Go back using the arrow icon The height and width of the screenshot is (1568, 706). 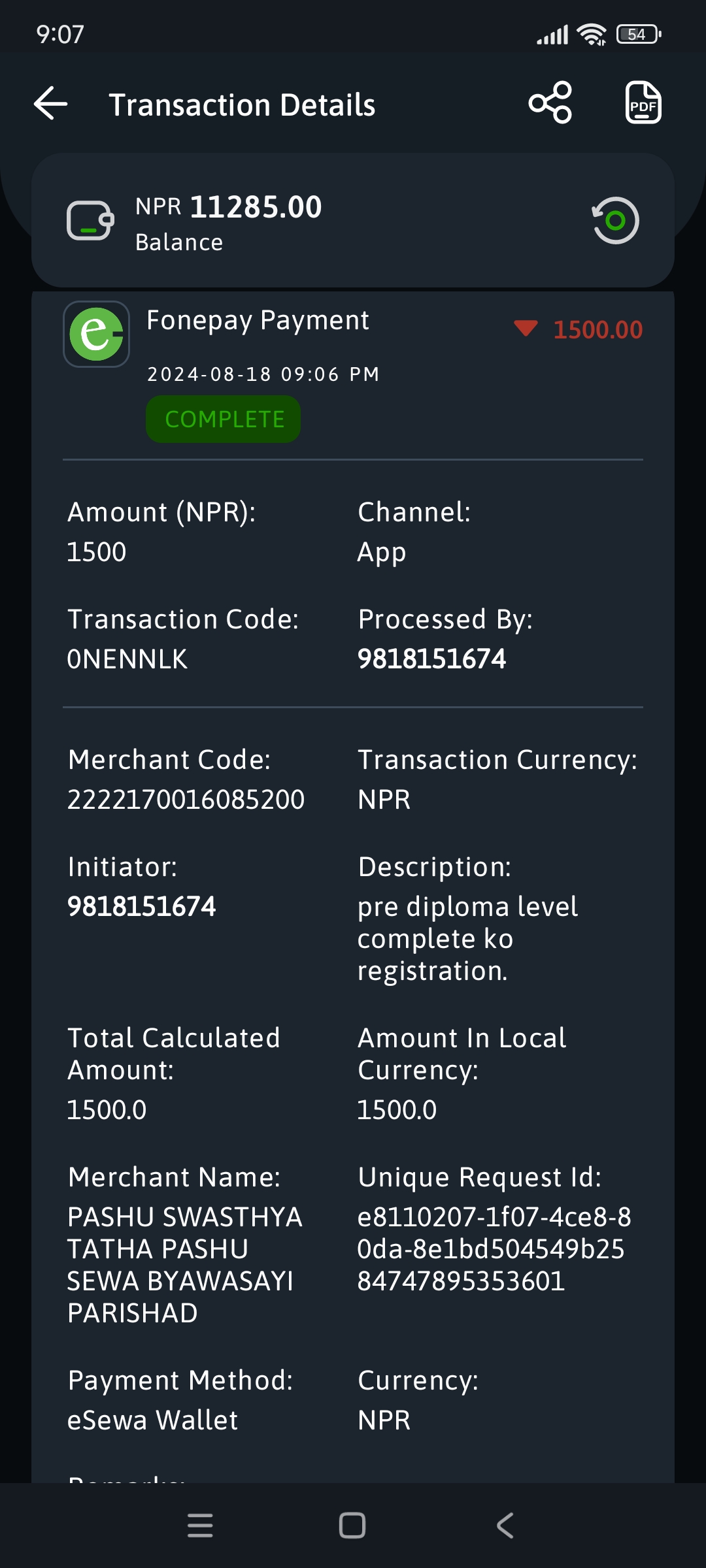(51, 104)
